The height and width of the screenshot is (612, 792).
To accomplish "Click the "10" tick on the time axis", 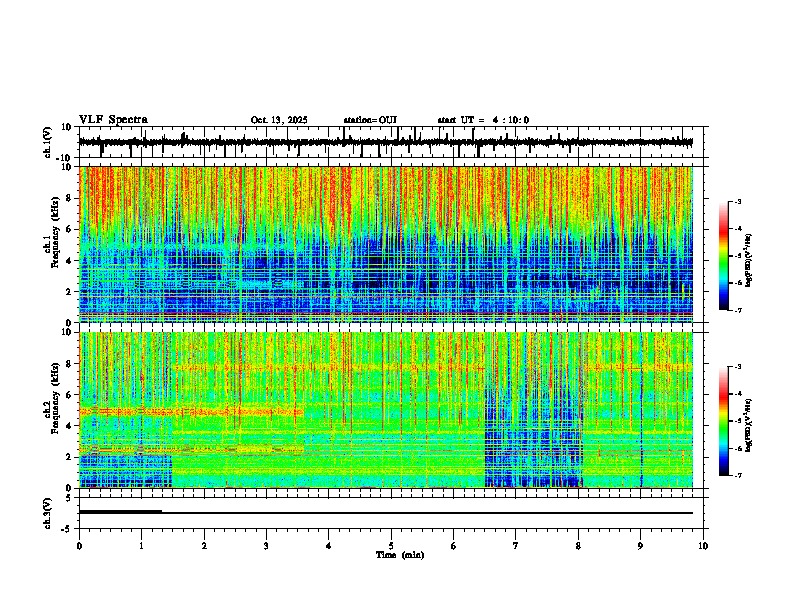I will 703,546.
